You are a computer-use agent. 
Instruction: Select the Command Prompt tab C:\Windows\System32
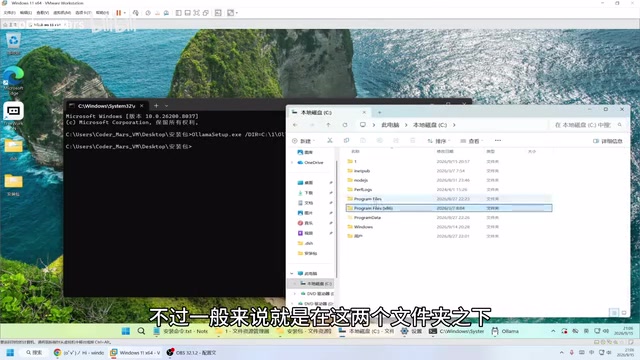[106, 106]
